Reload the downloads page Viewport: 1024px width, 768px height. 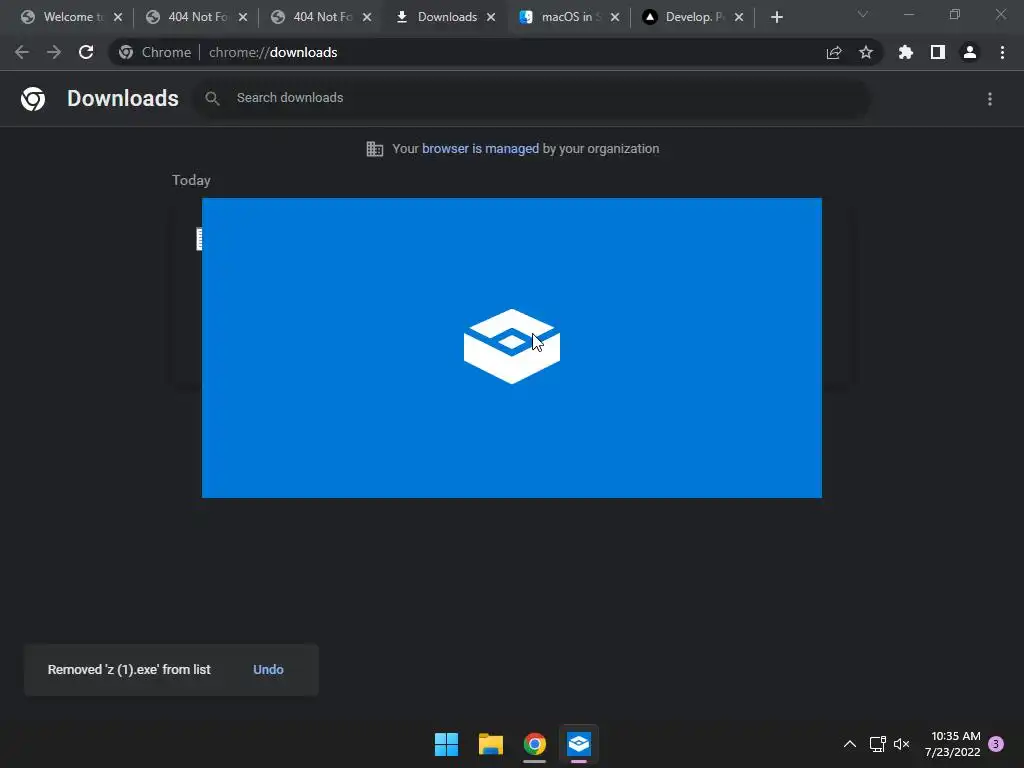(x=86, y=52)
